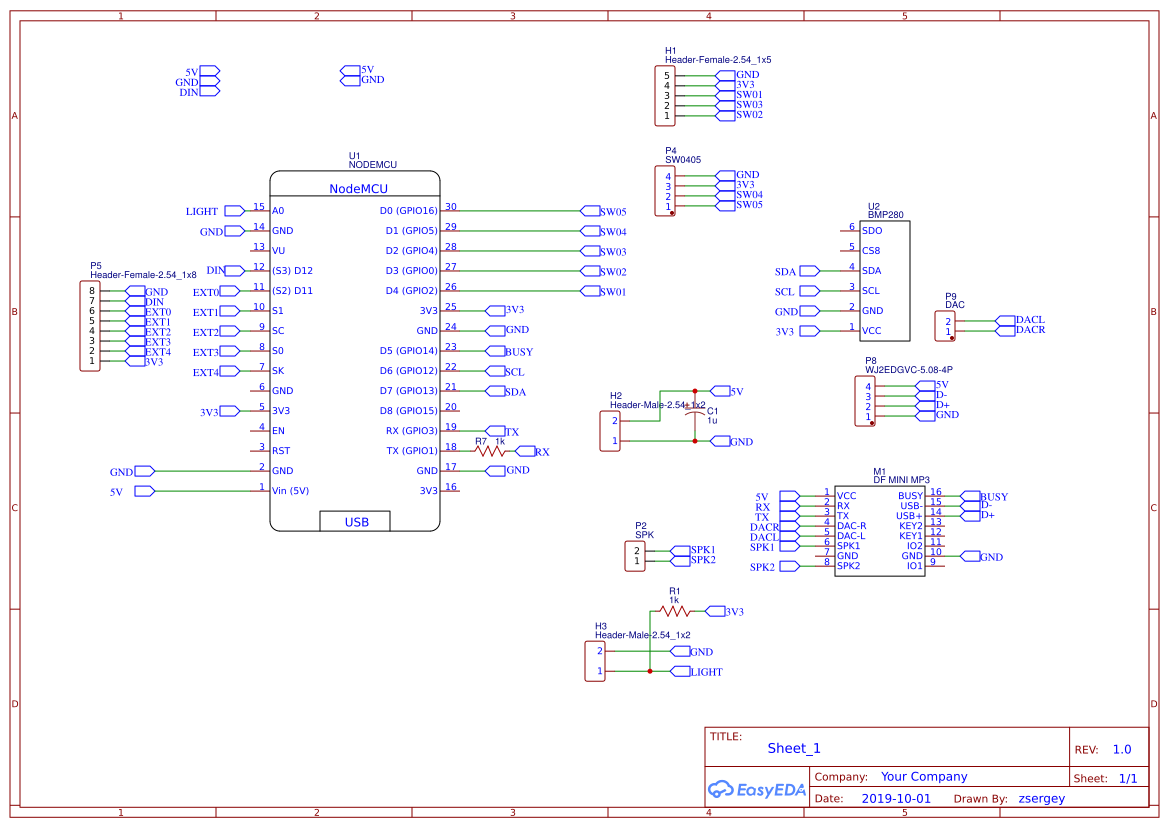
Task: Click the drawn-by name zsergey
Action: [1042, 799]
